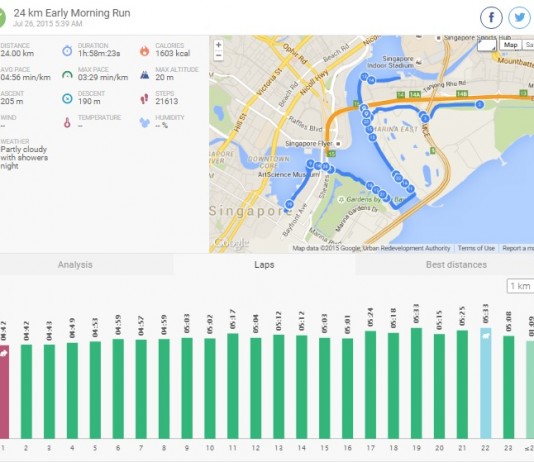
Task: Select the lap 14 bar in the chart
Action: (301, 387)
